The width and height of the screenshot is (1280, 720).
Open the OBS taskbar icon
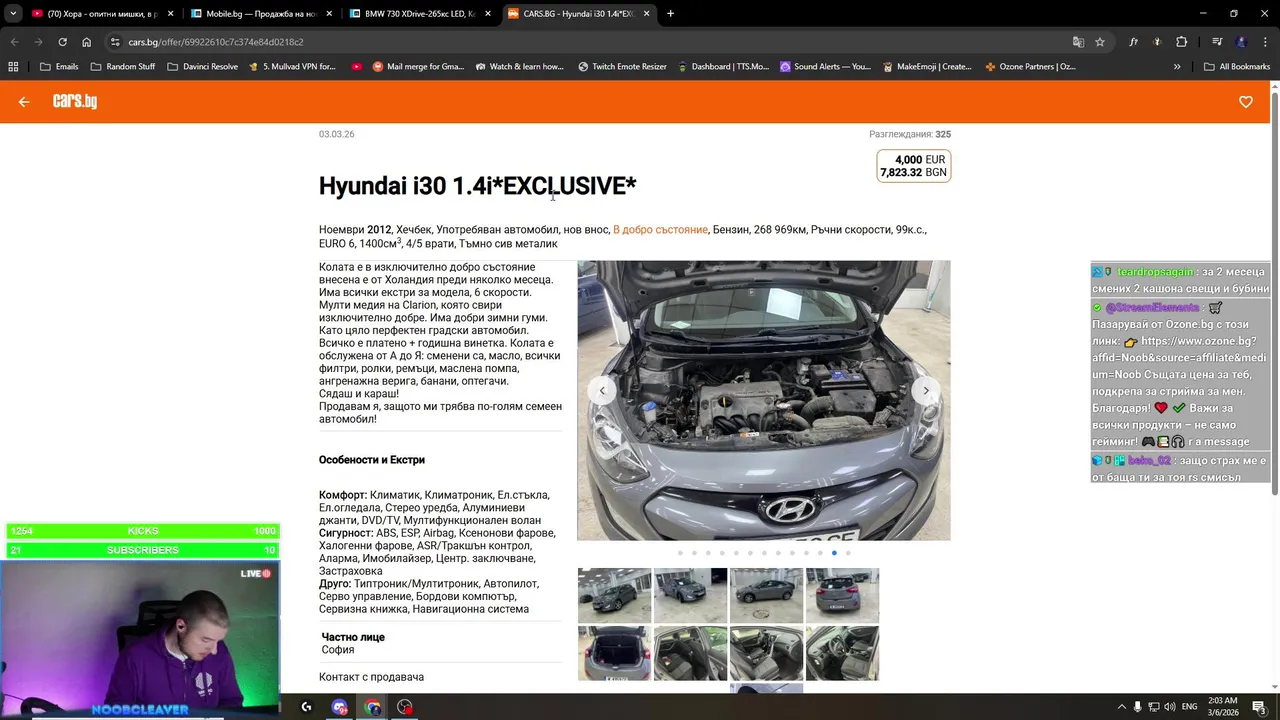pyautogui.click(x=404, y=707)
